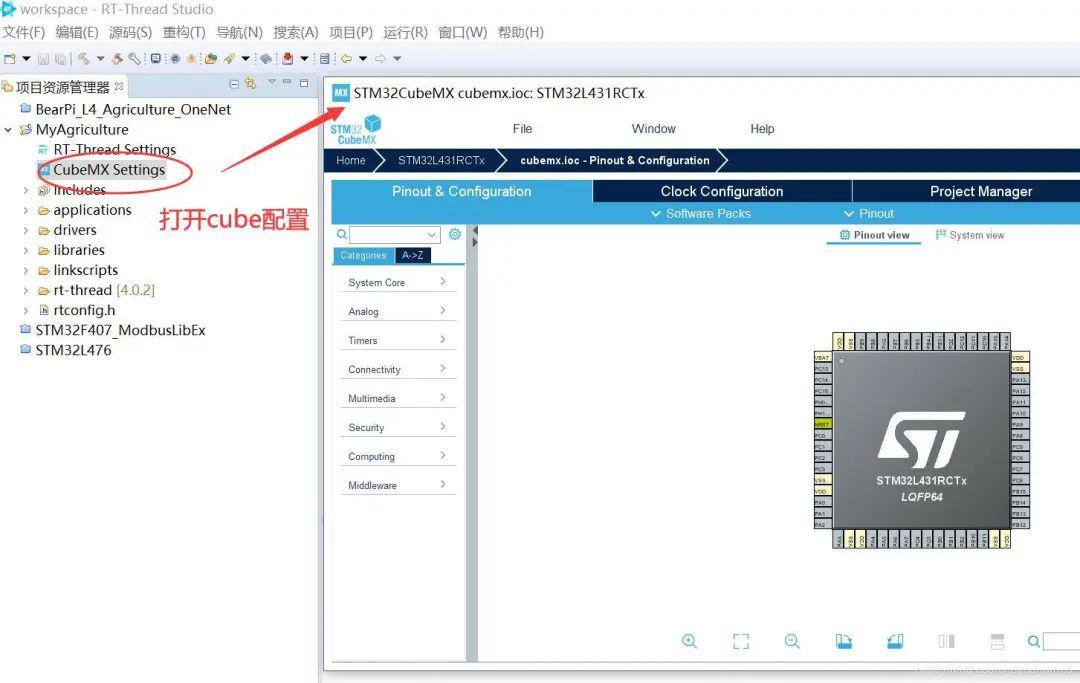
Task: Open RT-Thread Settings item
Action: (114, 149)
